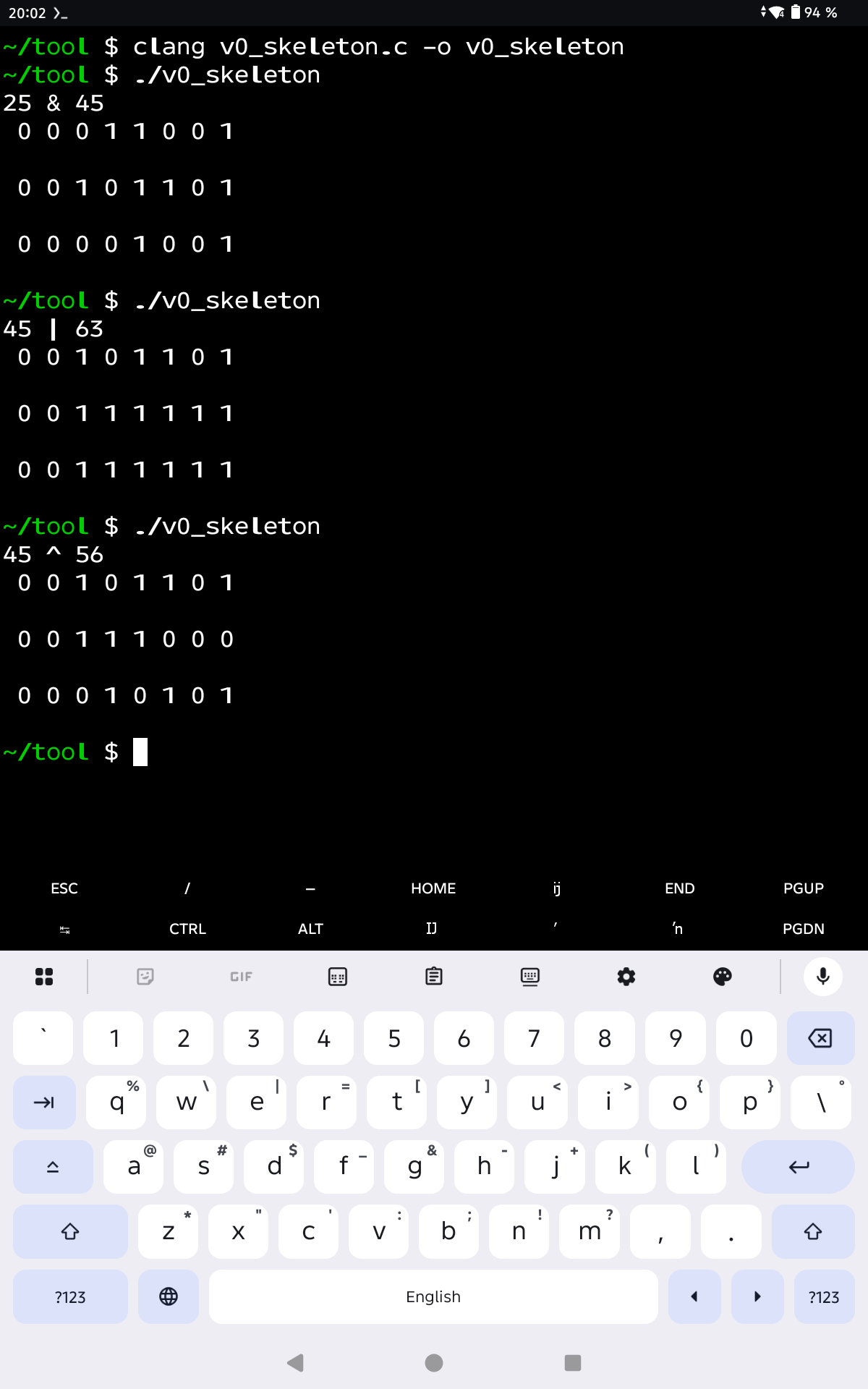This screenshot has width=868, height=1389.
Task: Tap the CTRL modifier key
Action: (x=187, y=929)
